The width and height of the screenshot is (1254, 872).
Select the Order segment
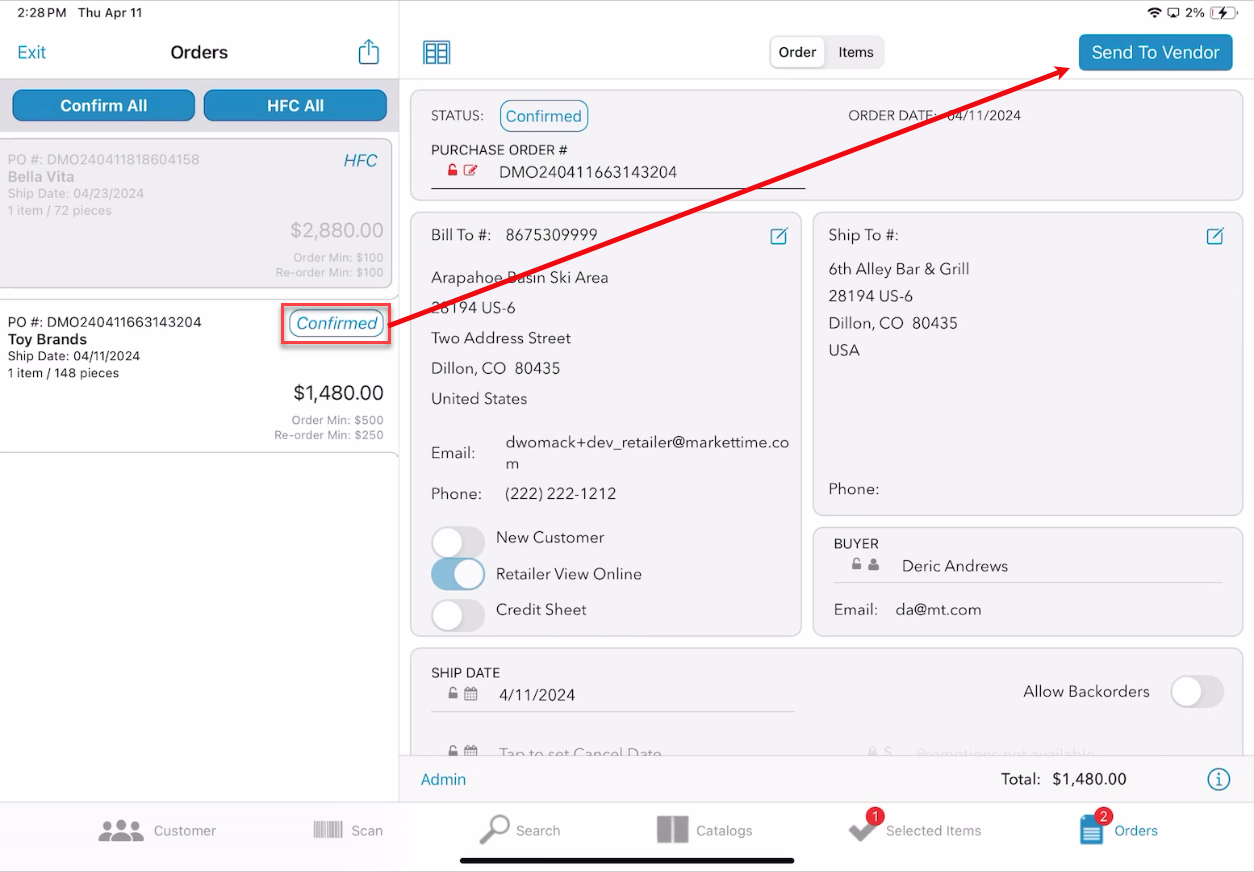[798, 52]
